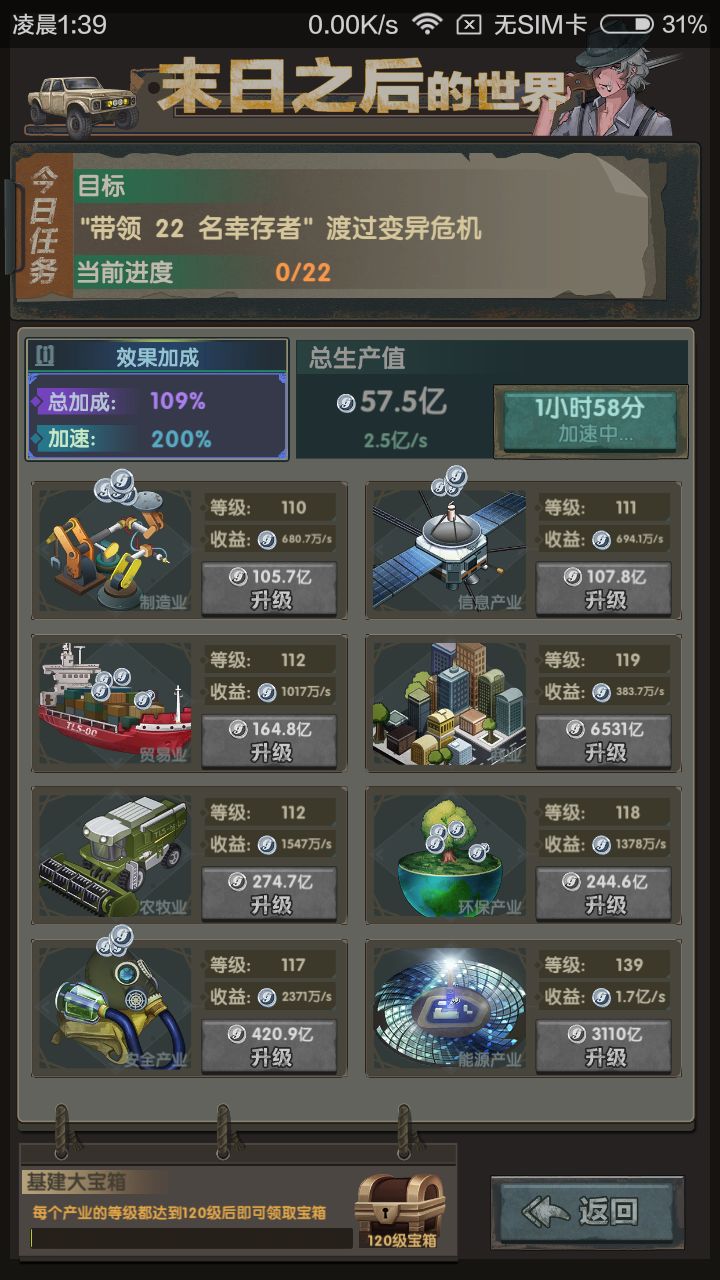Click the chest progress bar

pyautogui.click(x=191, y=1238)
